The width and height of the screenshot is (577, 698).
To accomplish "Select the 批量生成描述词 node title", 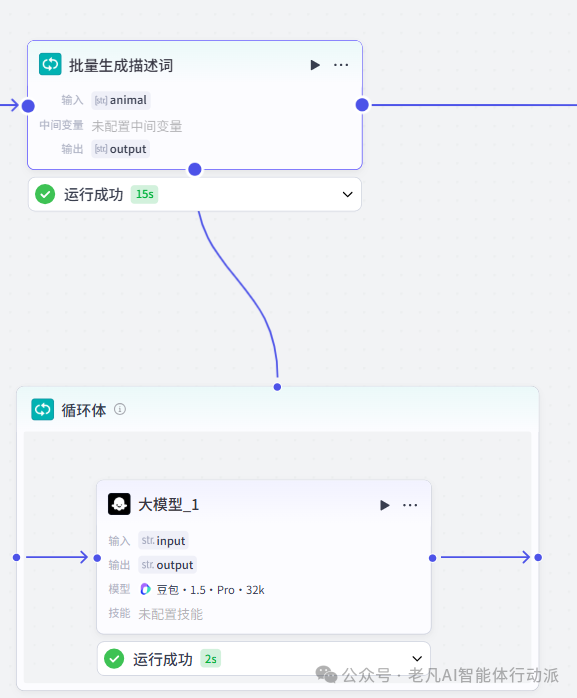I will click(x=121, y=65).
